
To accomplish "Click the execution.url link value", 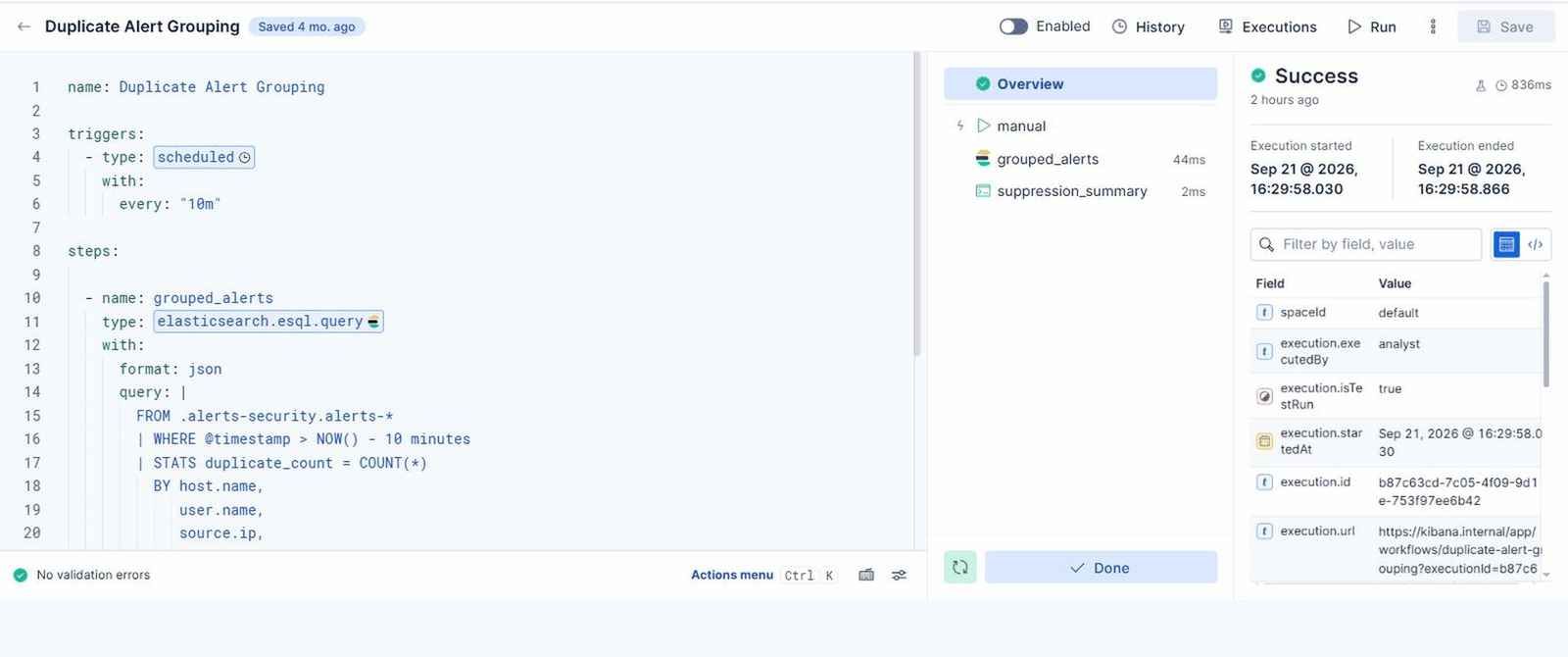I will click(x=1459, y=550).
